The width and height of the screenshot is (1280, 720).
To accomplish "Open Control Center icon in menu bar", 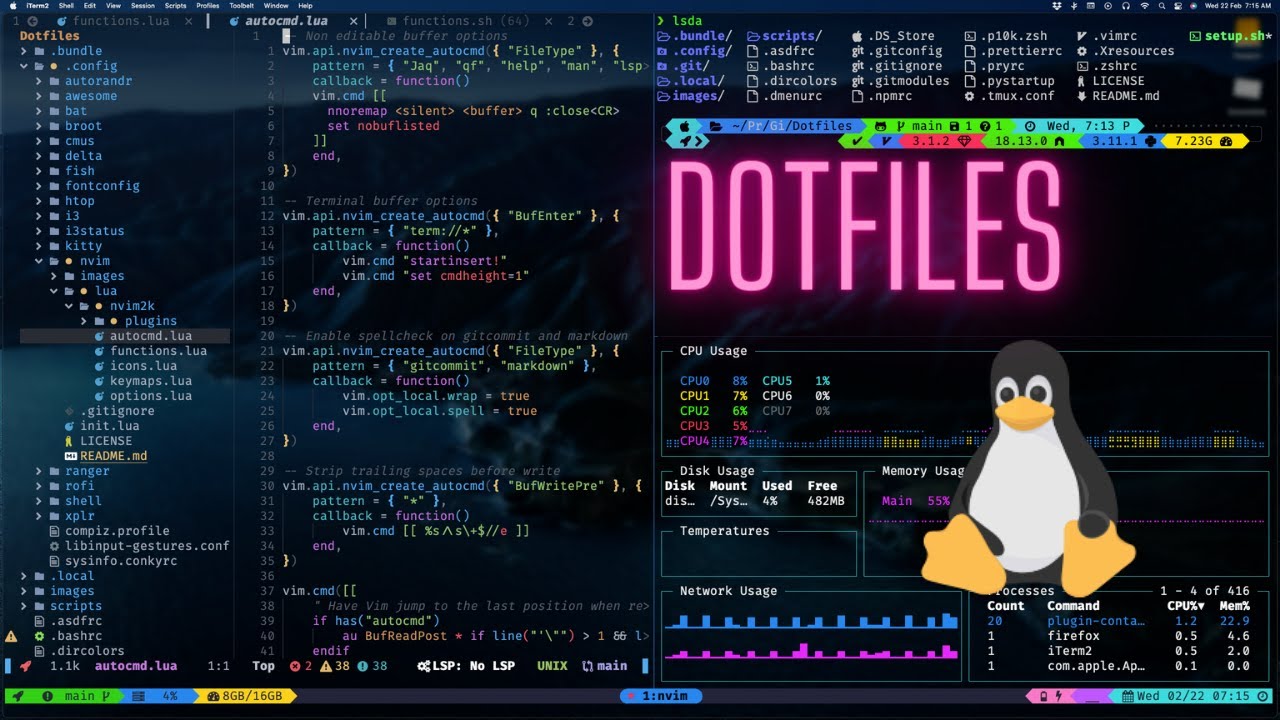I will click(1178, 6).
